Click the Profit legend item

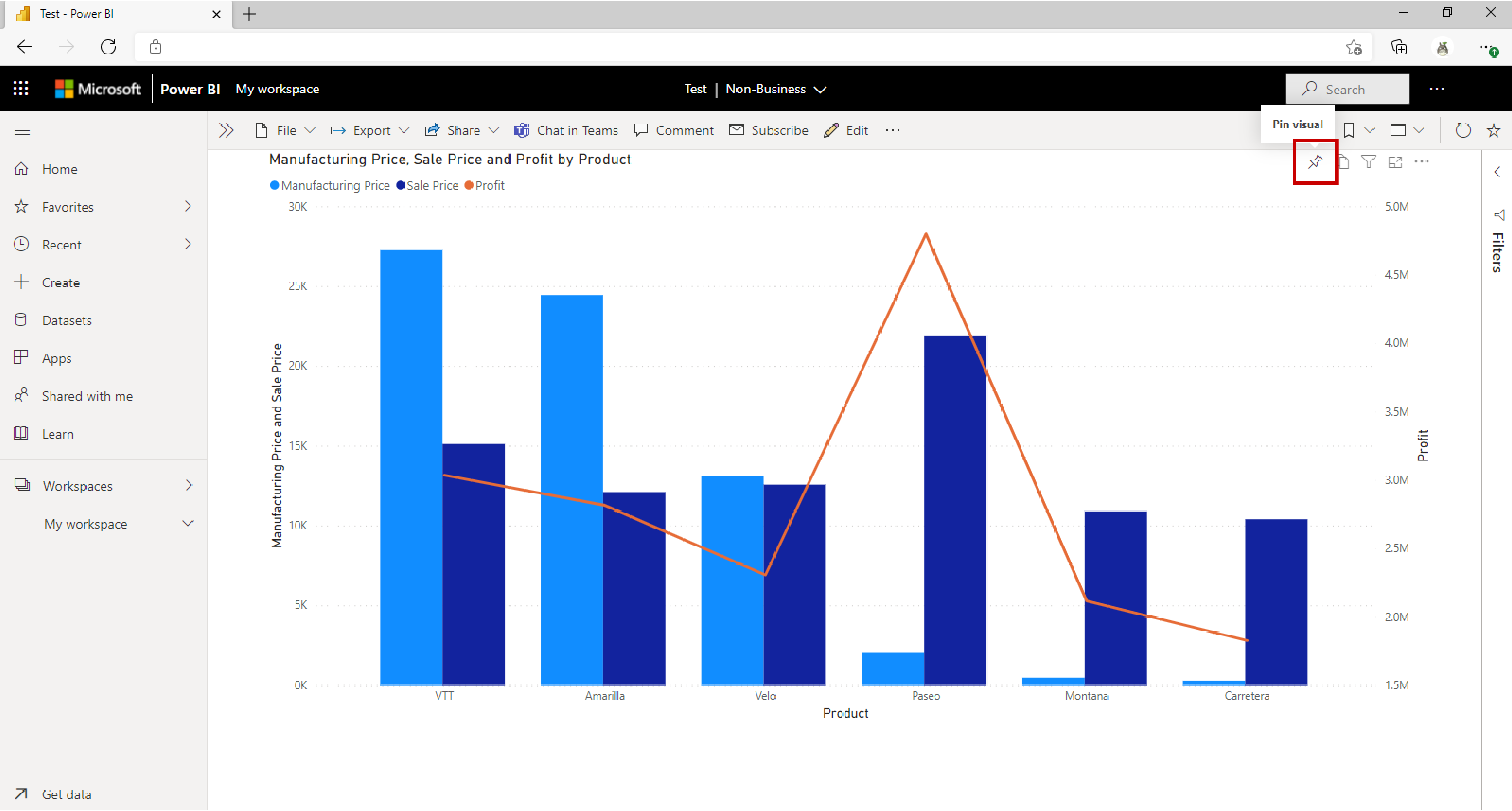[x=487, y=185]
